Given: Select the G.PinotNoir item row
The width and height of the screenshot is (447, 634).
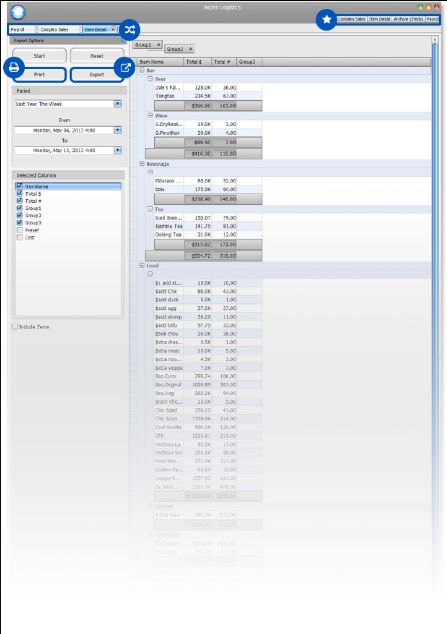Looking at the screenshot, I should [208, 133].
